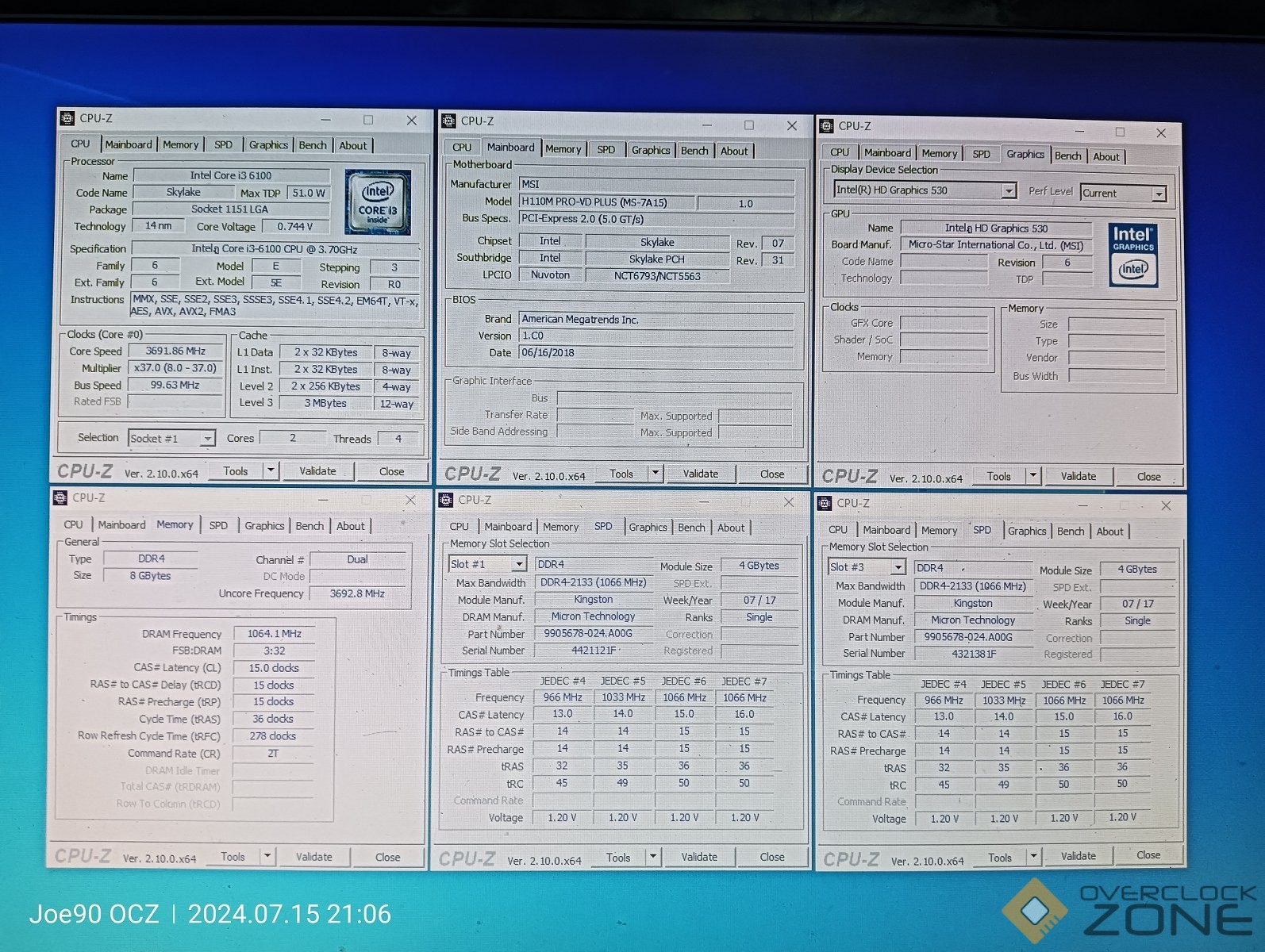Click the motherboard Model field H110M PRO-VD PLUS
The height and width of the screenshot is (952, 1265).
(x=607, y=202)
